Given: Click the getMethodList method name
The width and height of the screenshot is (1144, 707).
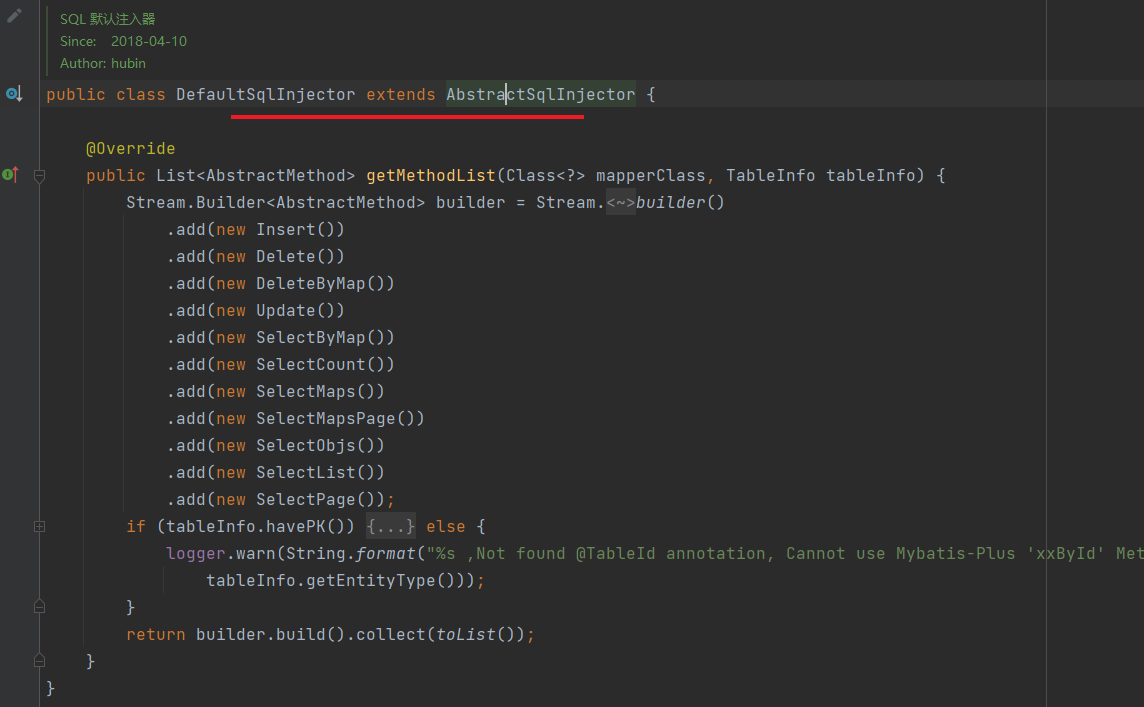Looking at the screenshot, I should pos(430,176).
